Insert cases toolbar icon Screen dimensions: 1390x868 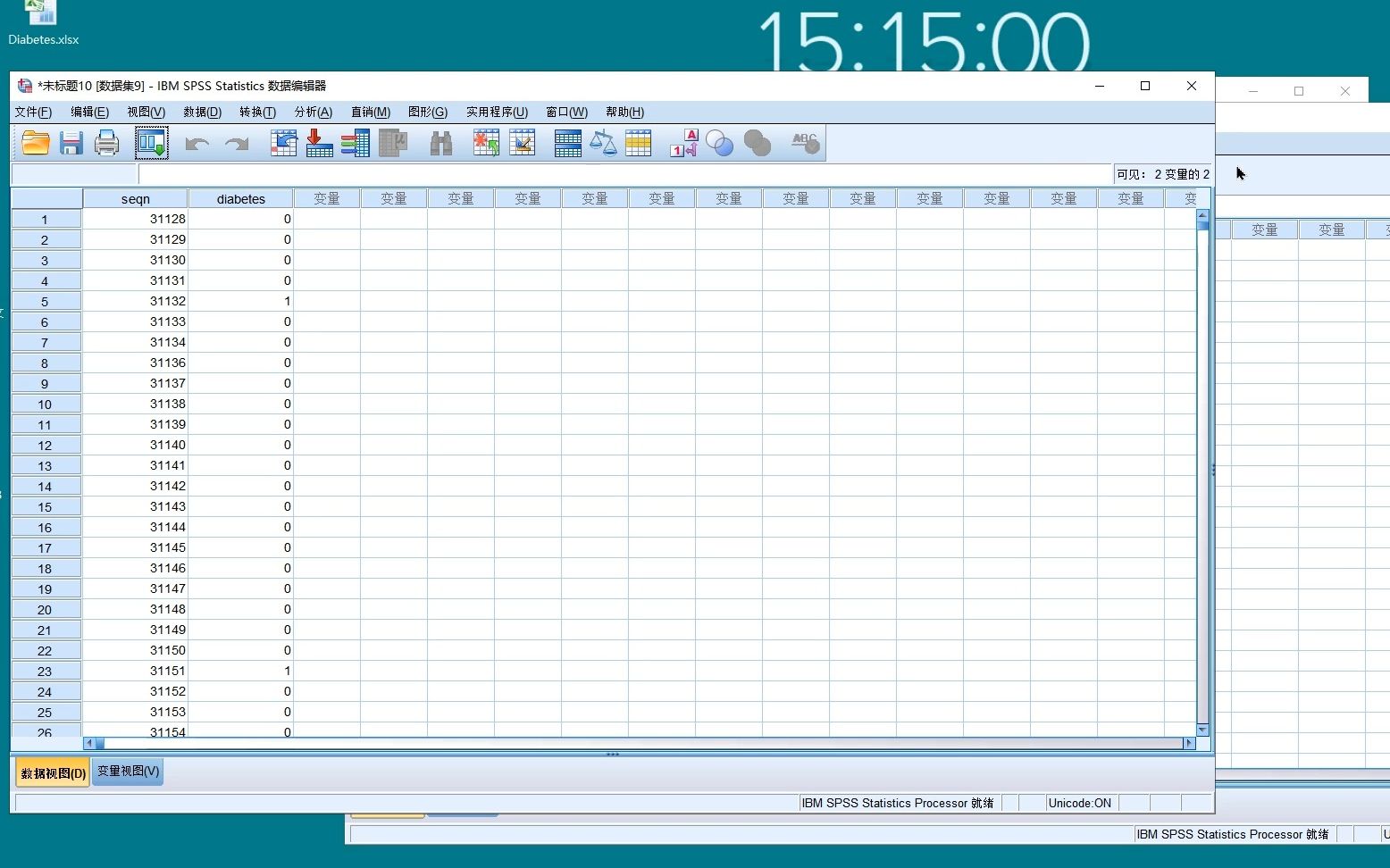pyautogui.click(x=486, y=143)
